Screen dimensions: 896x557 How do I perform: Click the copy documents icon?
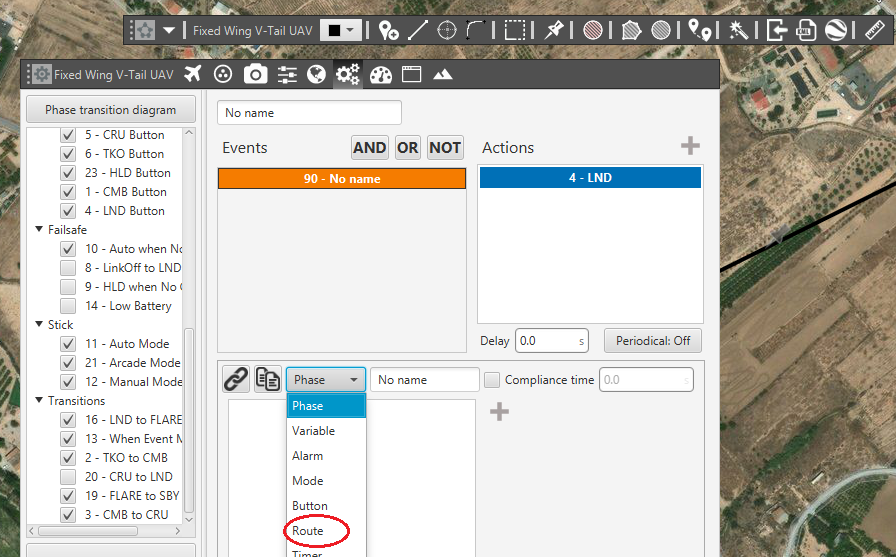(267, 379)
